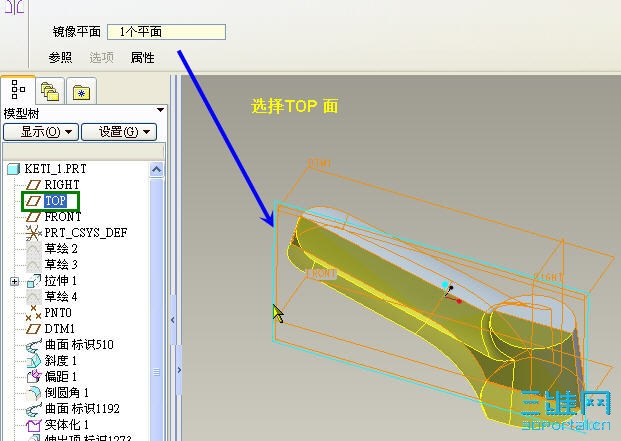This screenshot has height=441, width=621.
Task: Select DTM1 datum plane in tree
Action: 59,329
